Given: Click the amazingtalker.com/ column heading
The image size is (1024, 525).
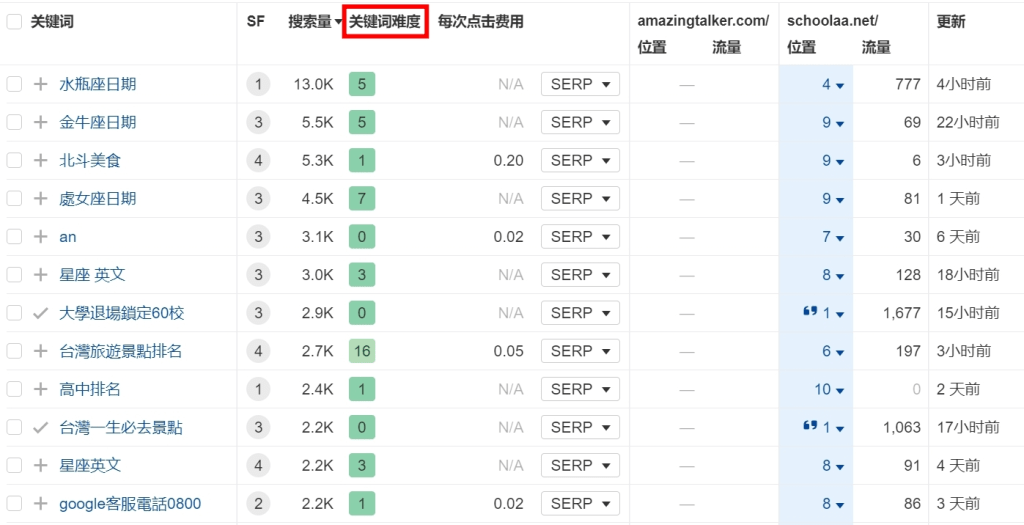Looking at the screenshot, I should pyautogui.click(x=703, y=22).
